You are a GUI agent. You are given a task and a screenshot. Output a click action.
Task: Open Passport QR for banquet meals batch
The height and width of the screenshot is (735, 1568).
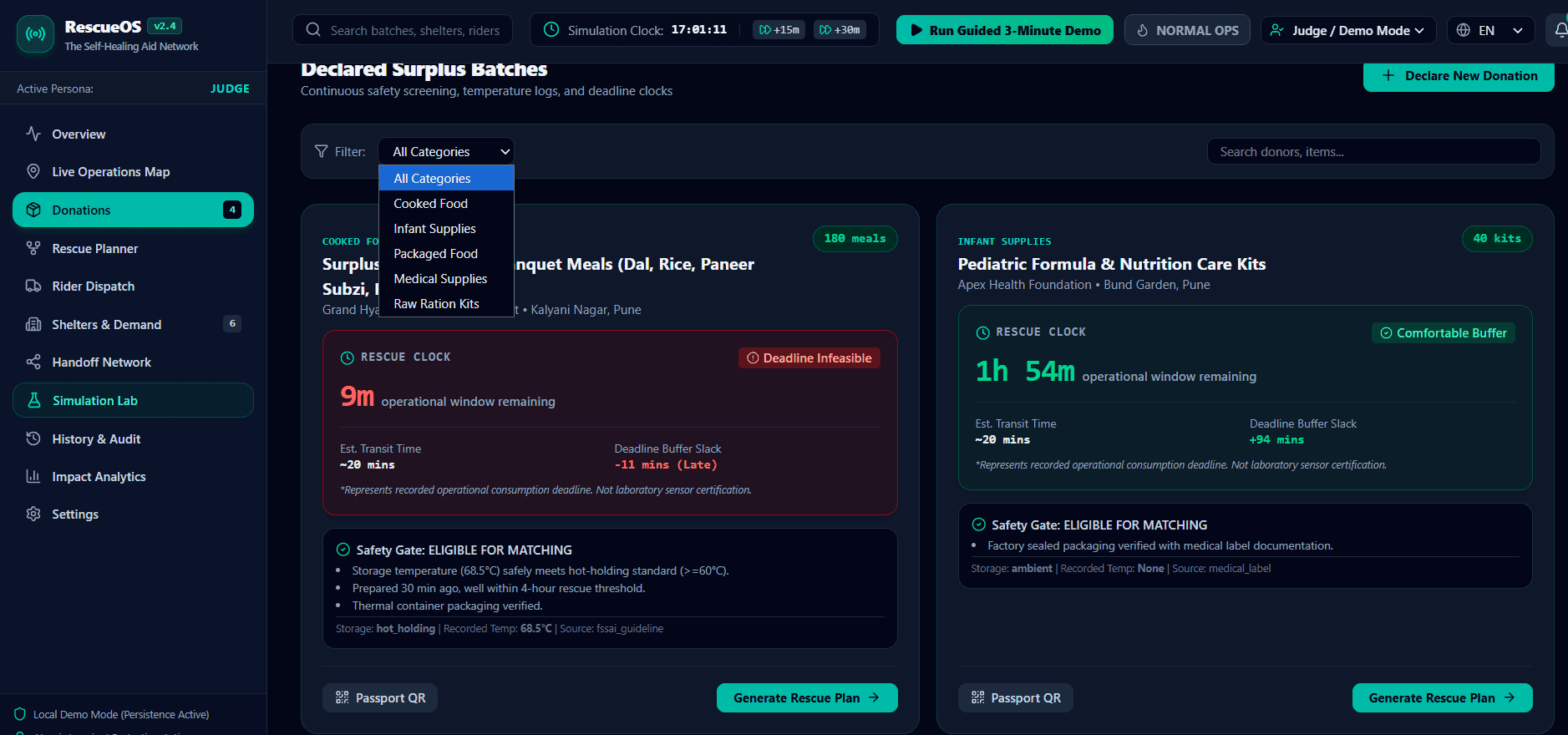click(380, 697)
